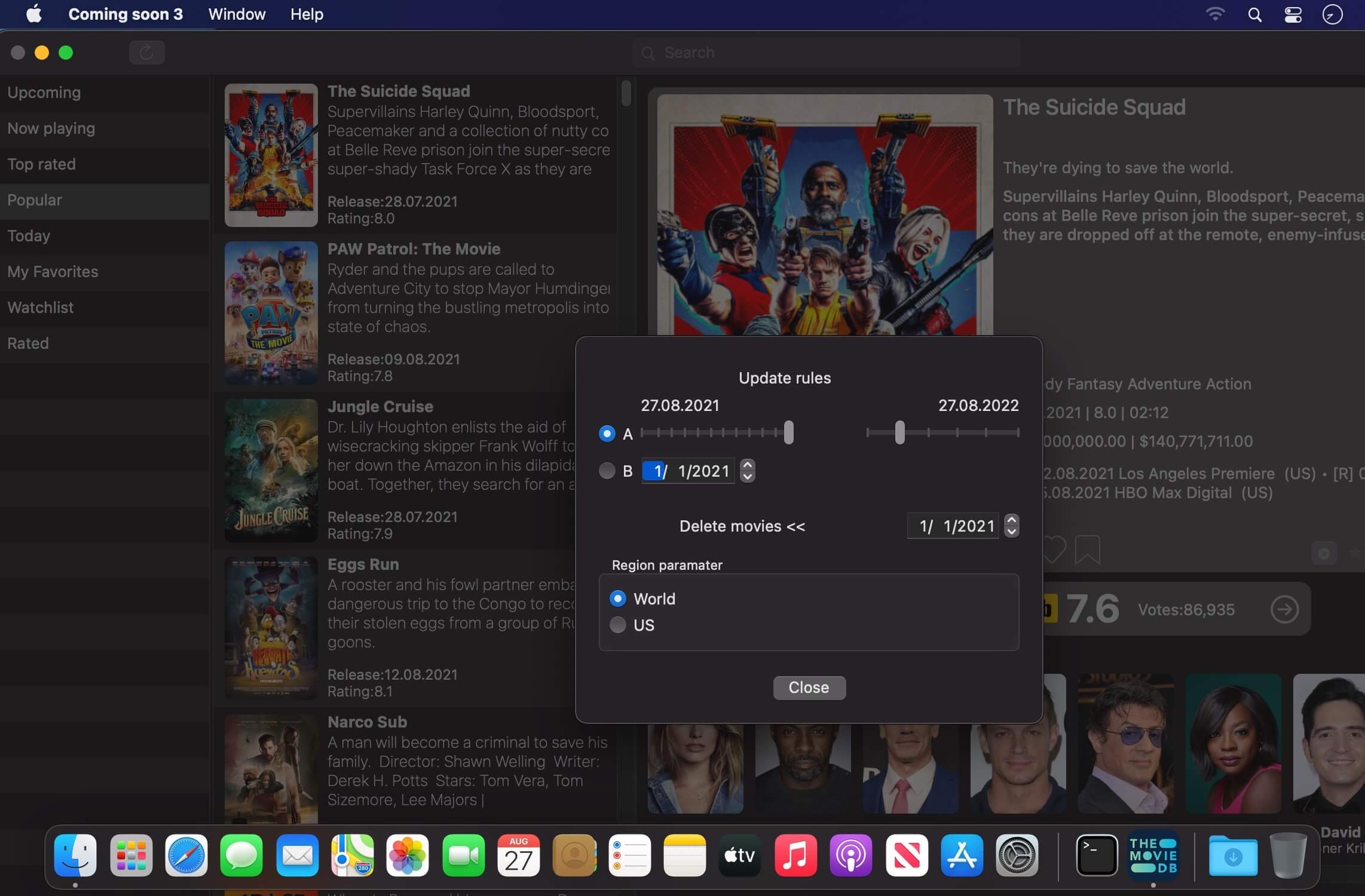Select radio button A for update rules
The width and height of the screenshot is (1365, 896).
[607, 434]
